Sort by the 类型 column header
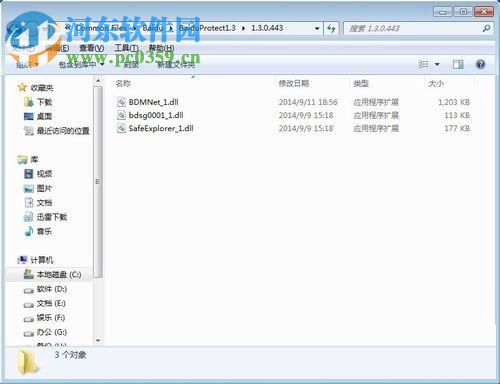The image size is (500, 384). (361, 83)
